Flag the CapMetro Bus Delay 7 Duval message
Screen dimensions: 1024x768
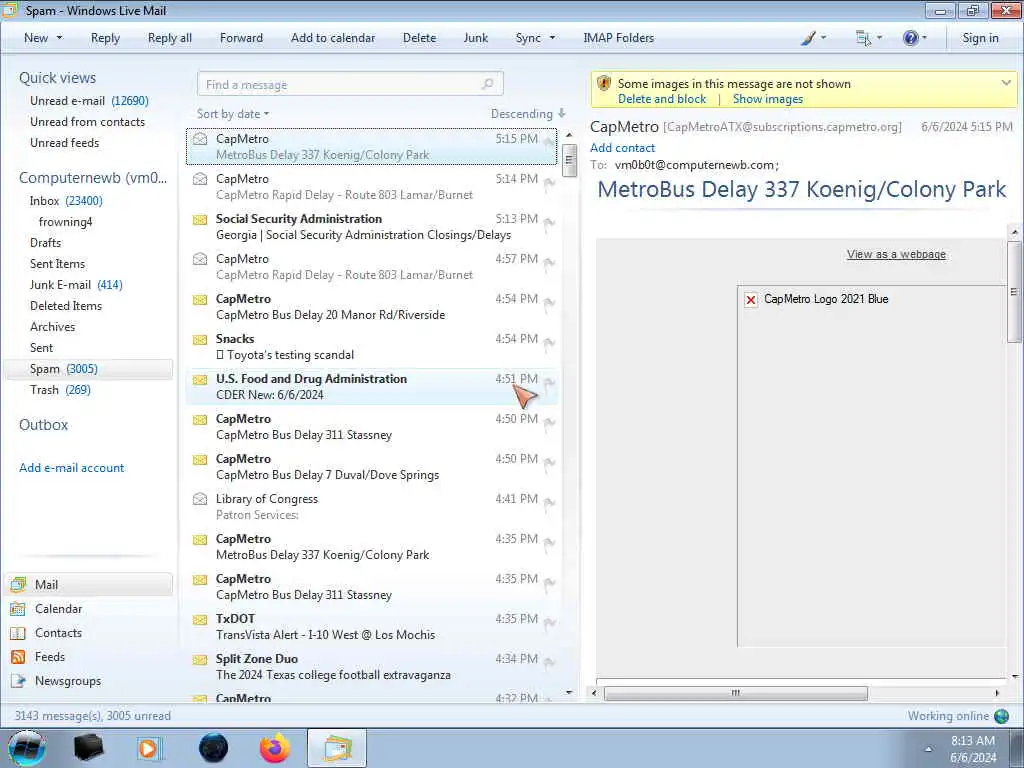pyautogui.click(x=549, y=464)
